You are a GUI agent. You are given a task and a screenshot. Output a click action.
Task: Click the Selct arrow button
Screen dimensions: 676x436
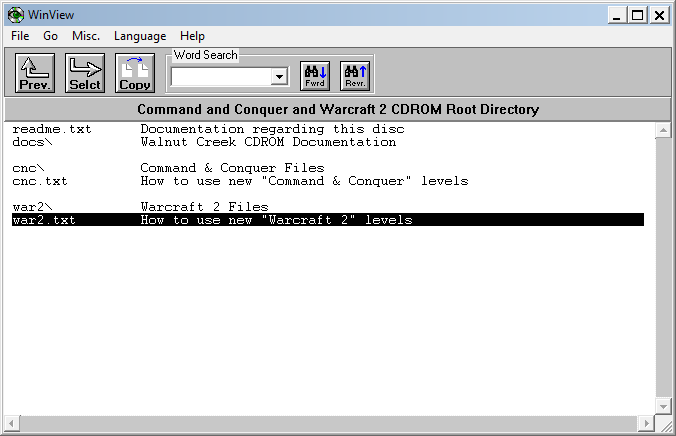[x=85, y=73]
